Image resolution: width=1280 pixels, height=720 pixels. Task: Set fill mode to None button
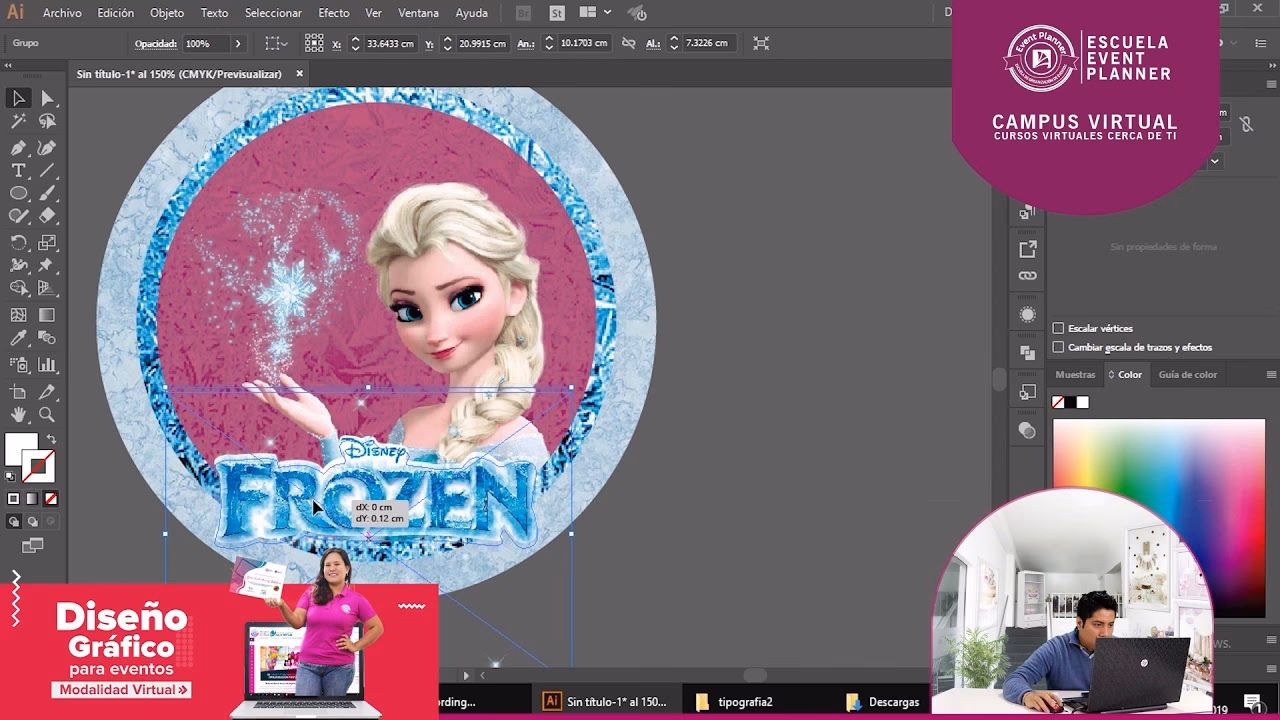[x=51, y=499]
